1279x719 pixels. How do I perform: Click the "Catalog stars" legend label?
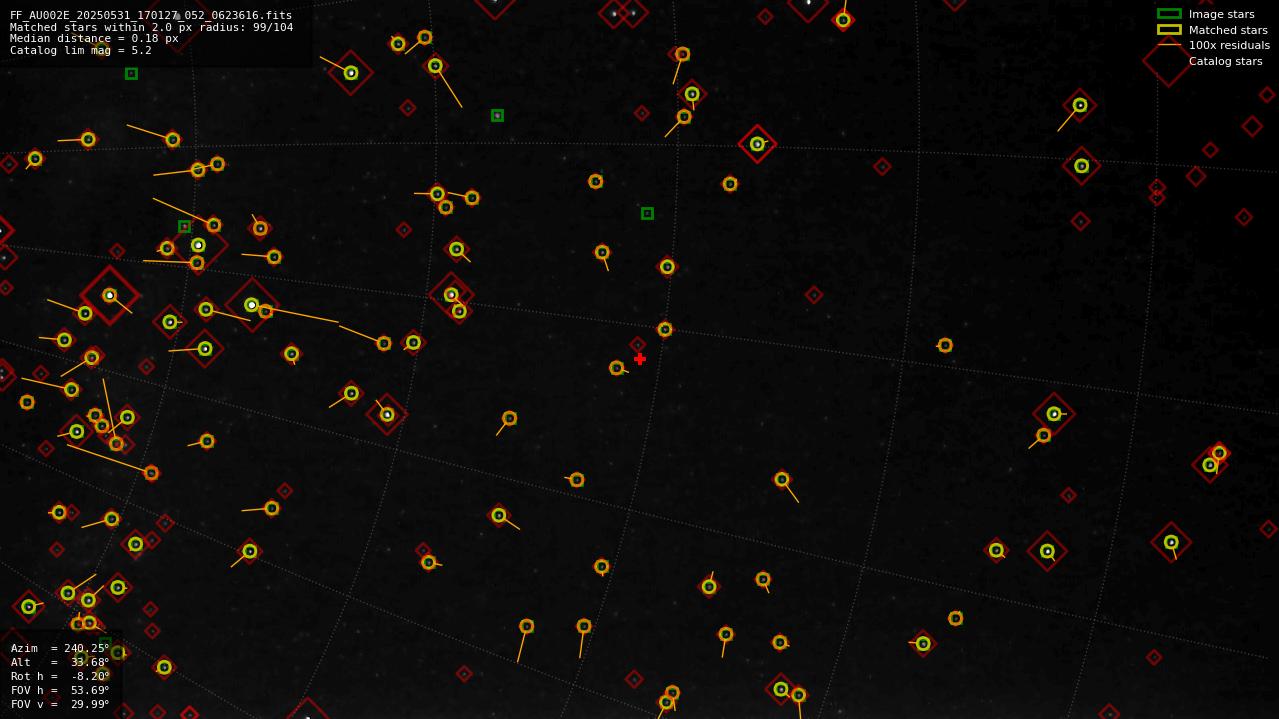point(1225,61)
